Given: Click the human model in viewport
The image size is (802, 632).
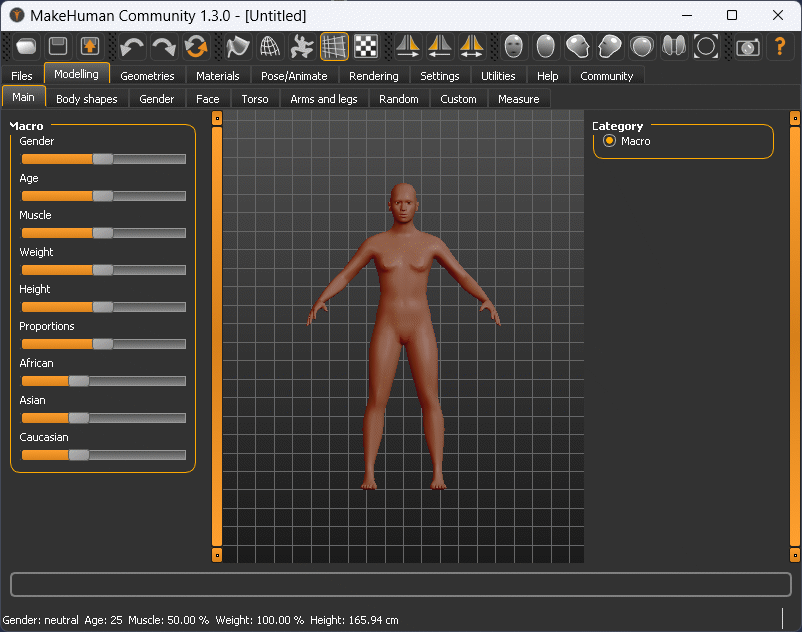Looking at the screenshot, I should [404, 336].
